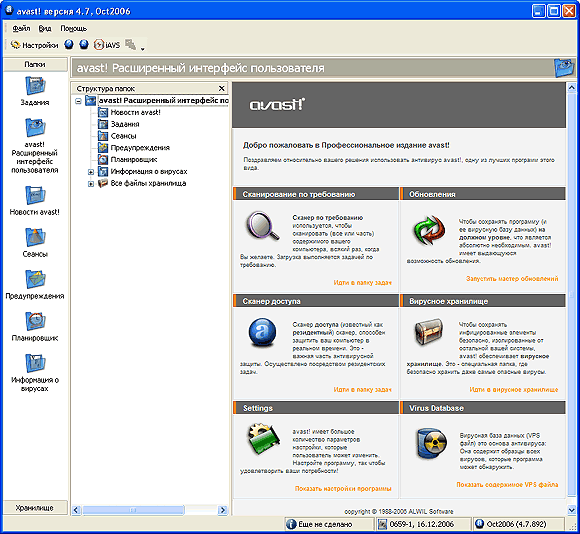580x534 pixels.
Task: Click the magnifying glass scanner icon
Action: tap(262, 226)
